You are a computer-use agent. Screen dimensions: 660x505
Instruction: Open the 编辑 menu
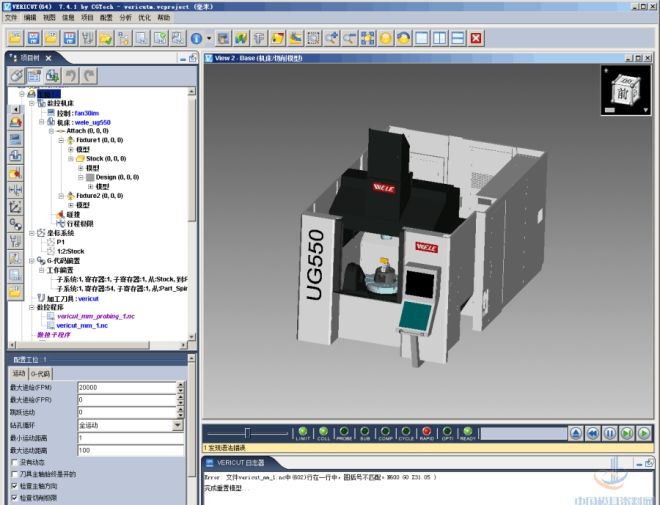point(30,18)
